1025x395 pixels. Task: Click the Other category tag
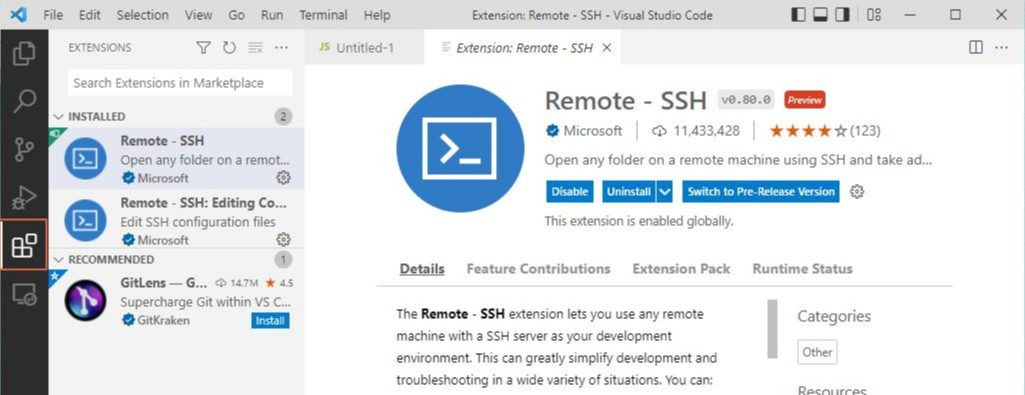coord(817,352)
